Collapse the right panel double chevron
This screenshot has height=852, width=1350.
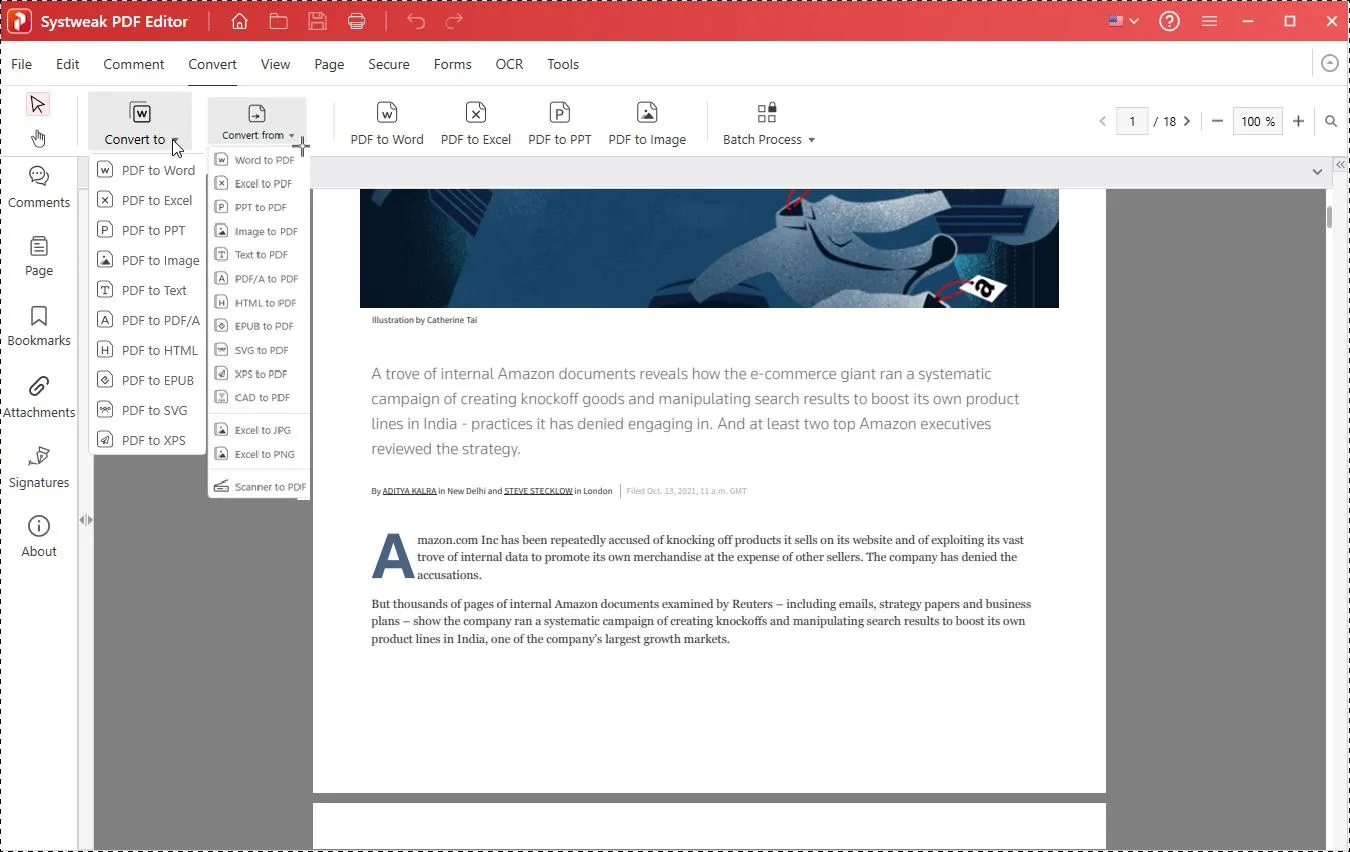click(x=1340, y=165)
